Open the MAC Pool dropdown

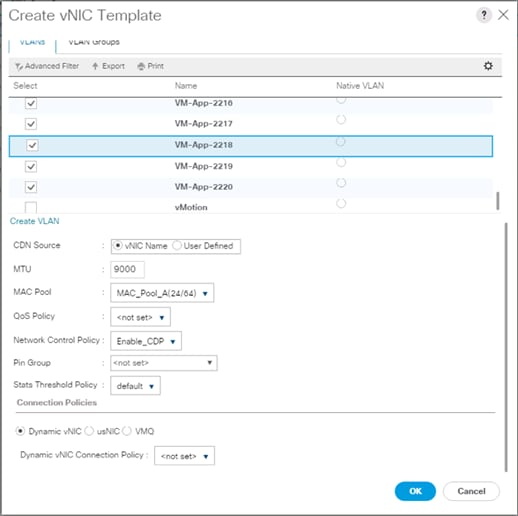tap(162, 293)
